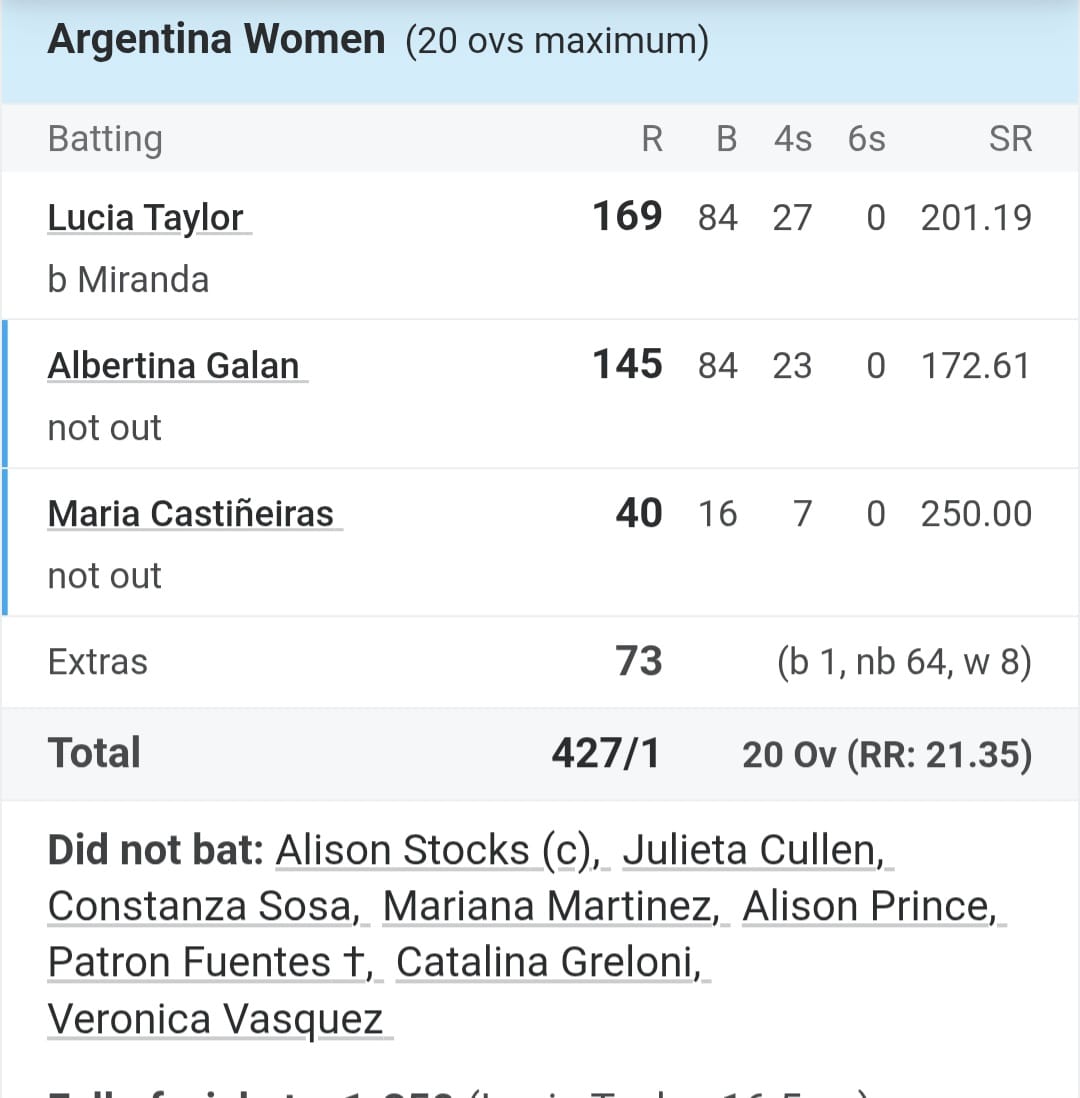Open Julieta Cullen's profile link
This screenshot has width=1080, height=1098.
[754, 851]
